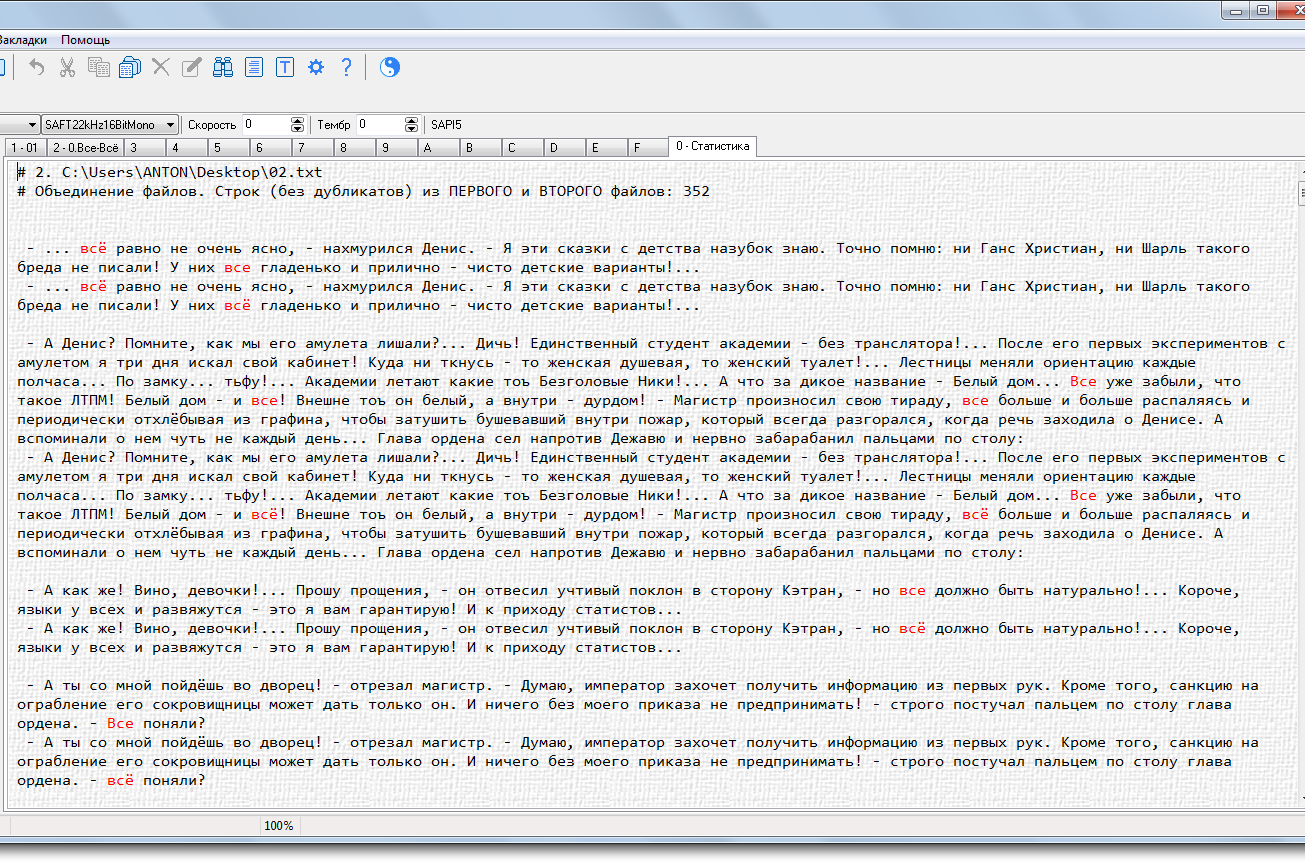This screenshot has width=1305, height=863.
Task: Click the SAPI5 label
Action: 446,125
